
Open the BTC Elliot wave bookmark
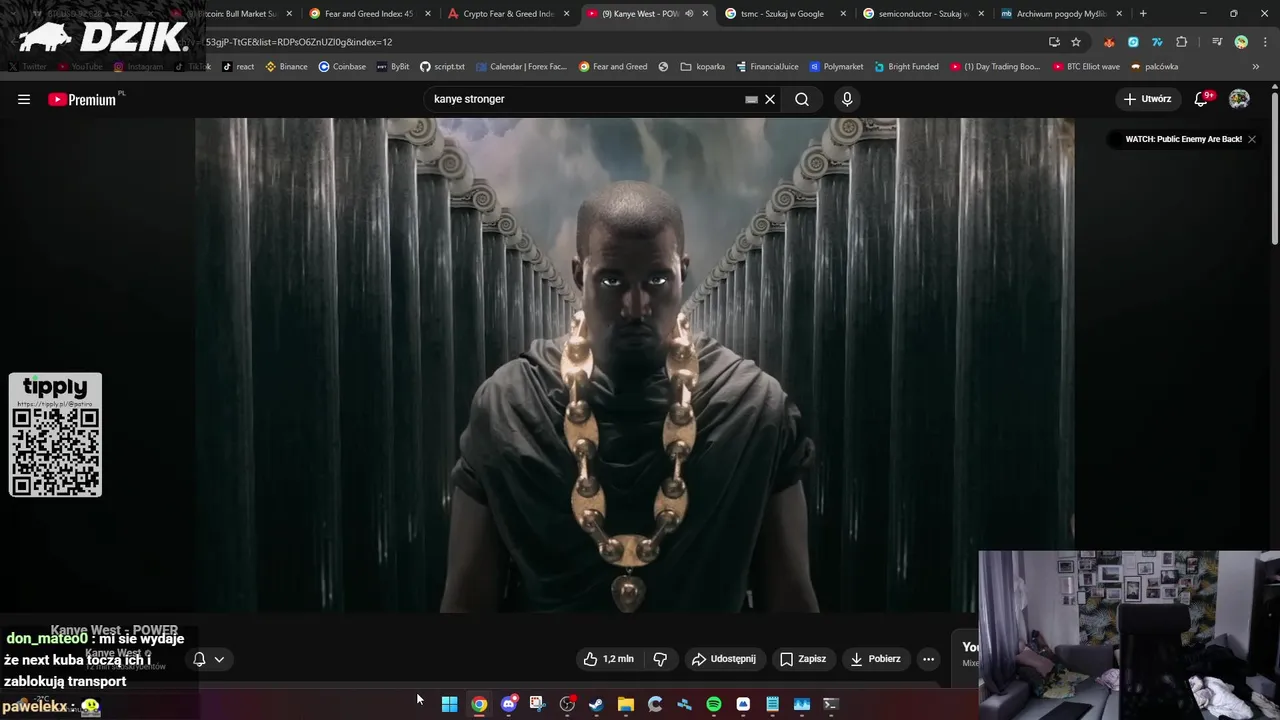click(x=1086, y=67)
